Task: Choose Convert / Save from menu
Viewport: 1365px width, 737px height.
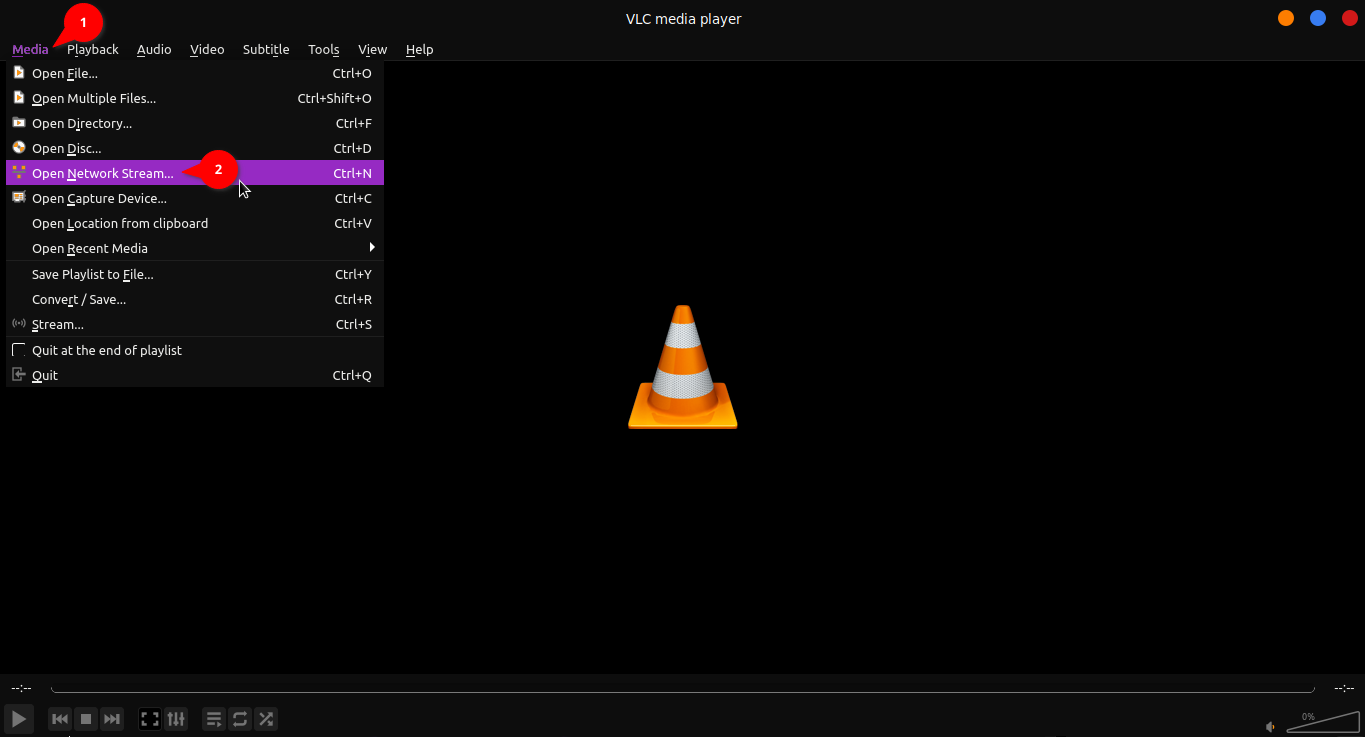Action: coord(79,299)
